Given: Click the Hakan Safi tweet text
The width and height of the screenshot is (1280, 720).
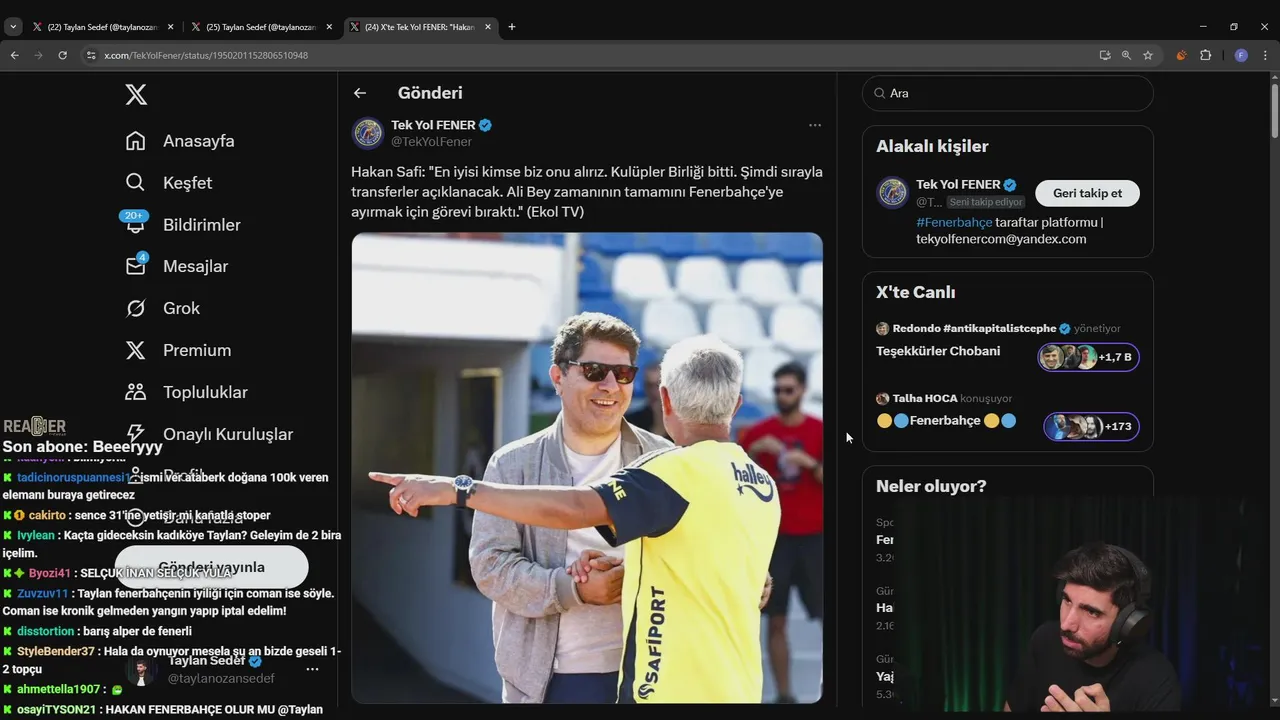Looking at the screenshot, I should click(x=587, y=192).
